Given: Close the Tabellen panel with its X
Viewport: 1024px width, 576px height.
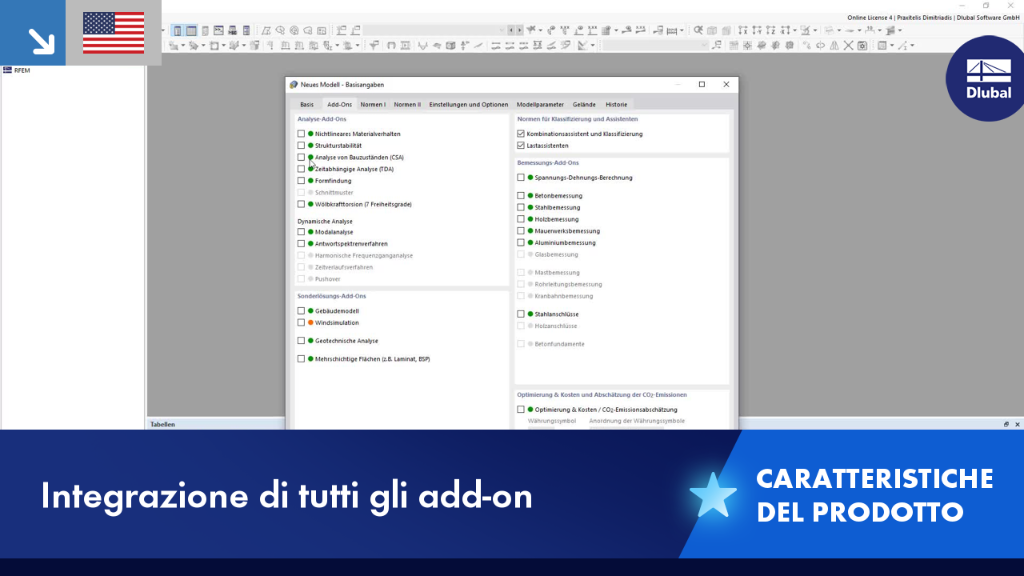Looking at the screenshot, I should 1017,424.
